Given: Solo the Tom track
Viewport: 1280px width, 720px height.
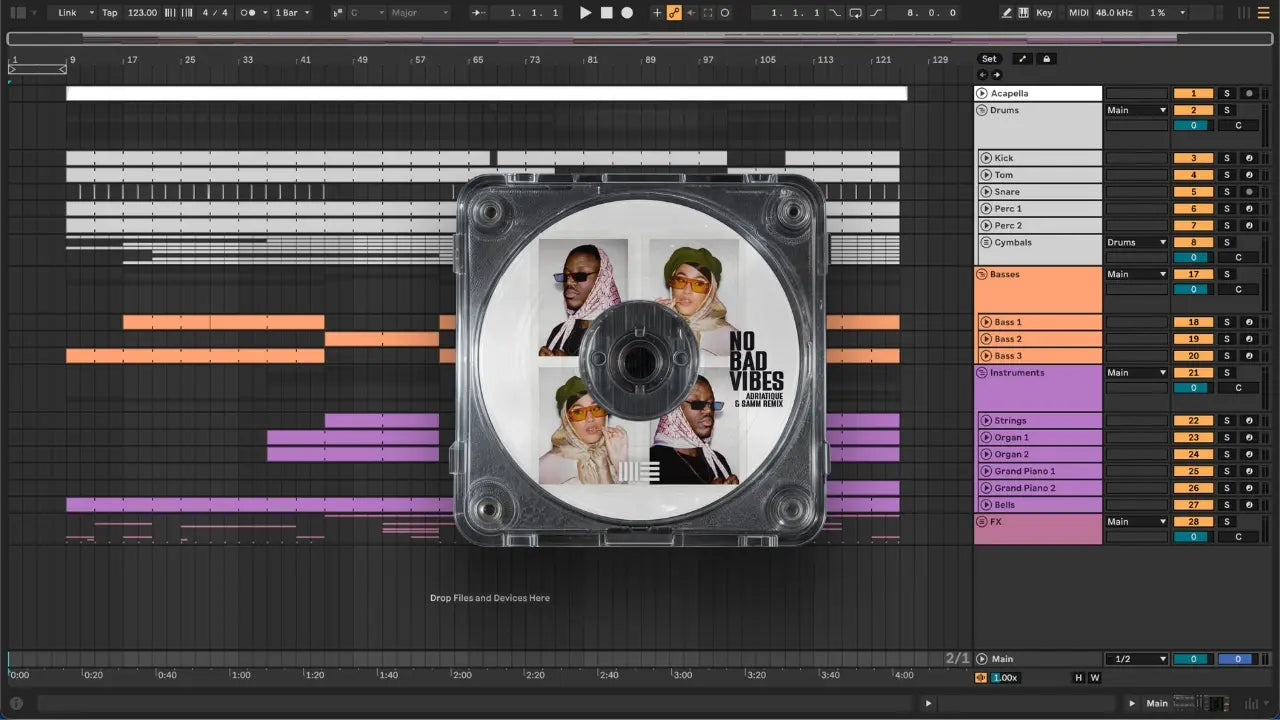Looking at the screenshot, I should pyautogui.click(x=1227, y=175).
